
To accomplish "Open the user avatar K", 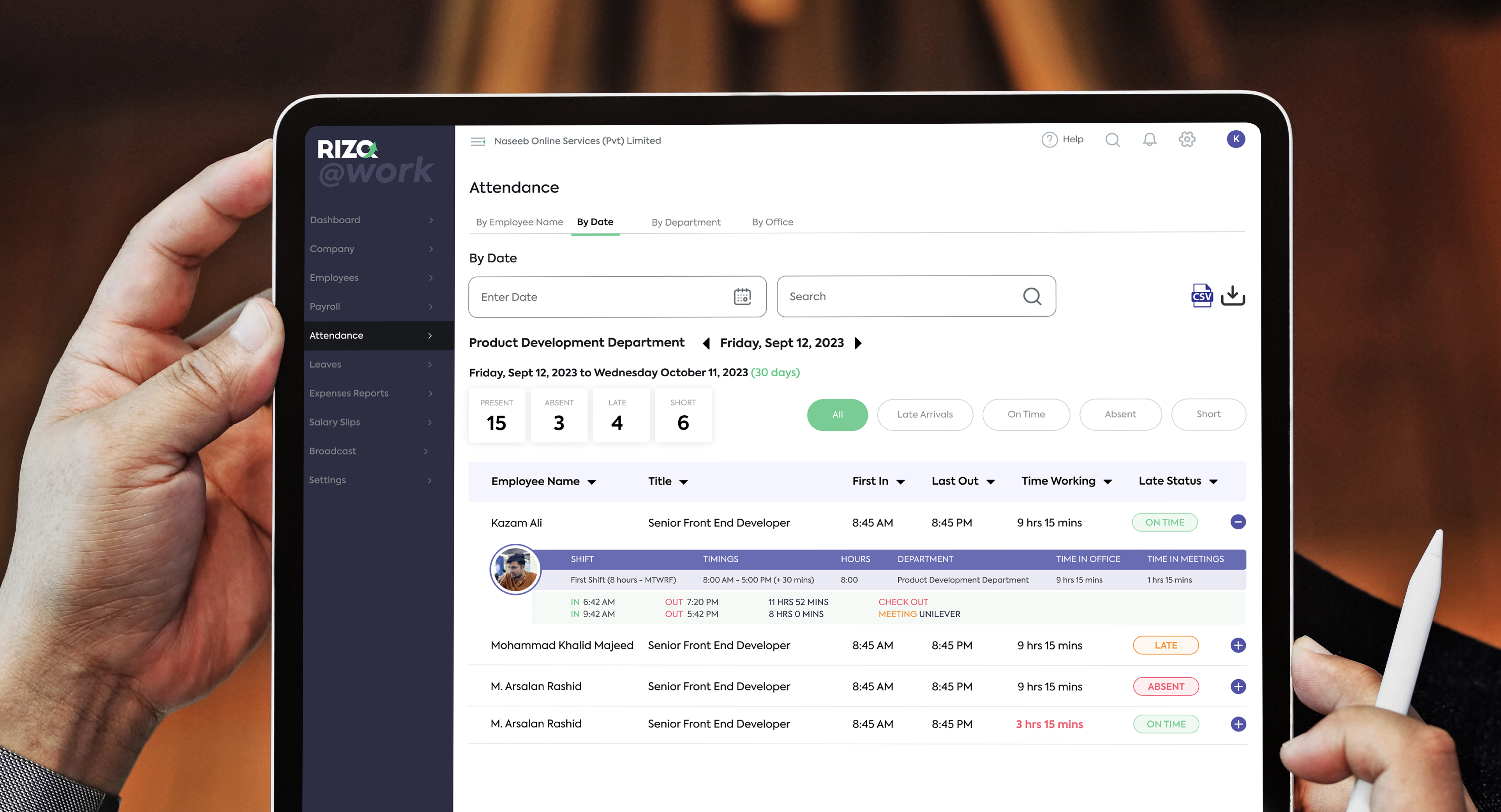I will click(1235, 139).
